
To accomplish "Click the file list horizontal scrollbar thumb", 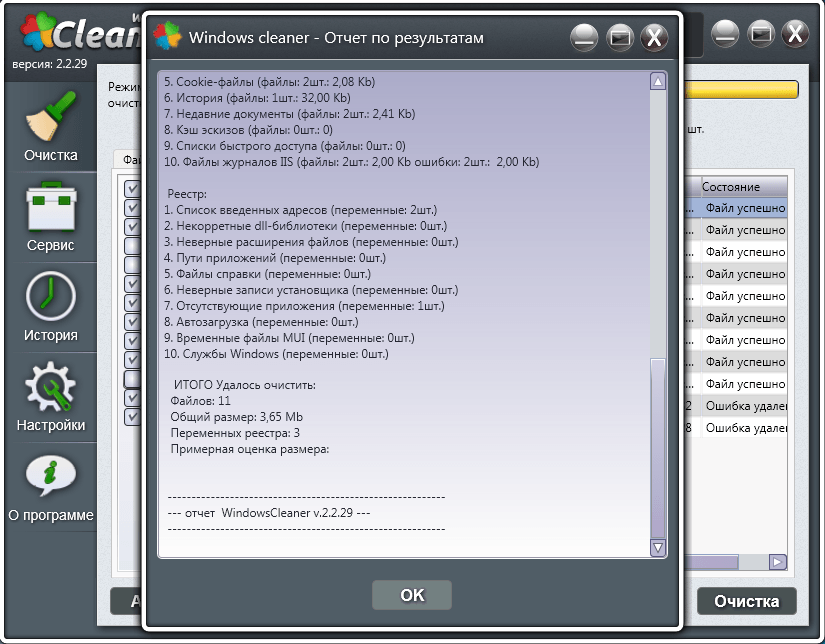I will click(712, 562).
